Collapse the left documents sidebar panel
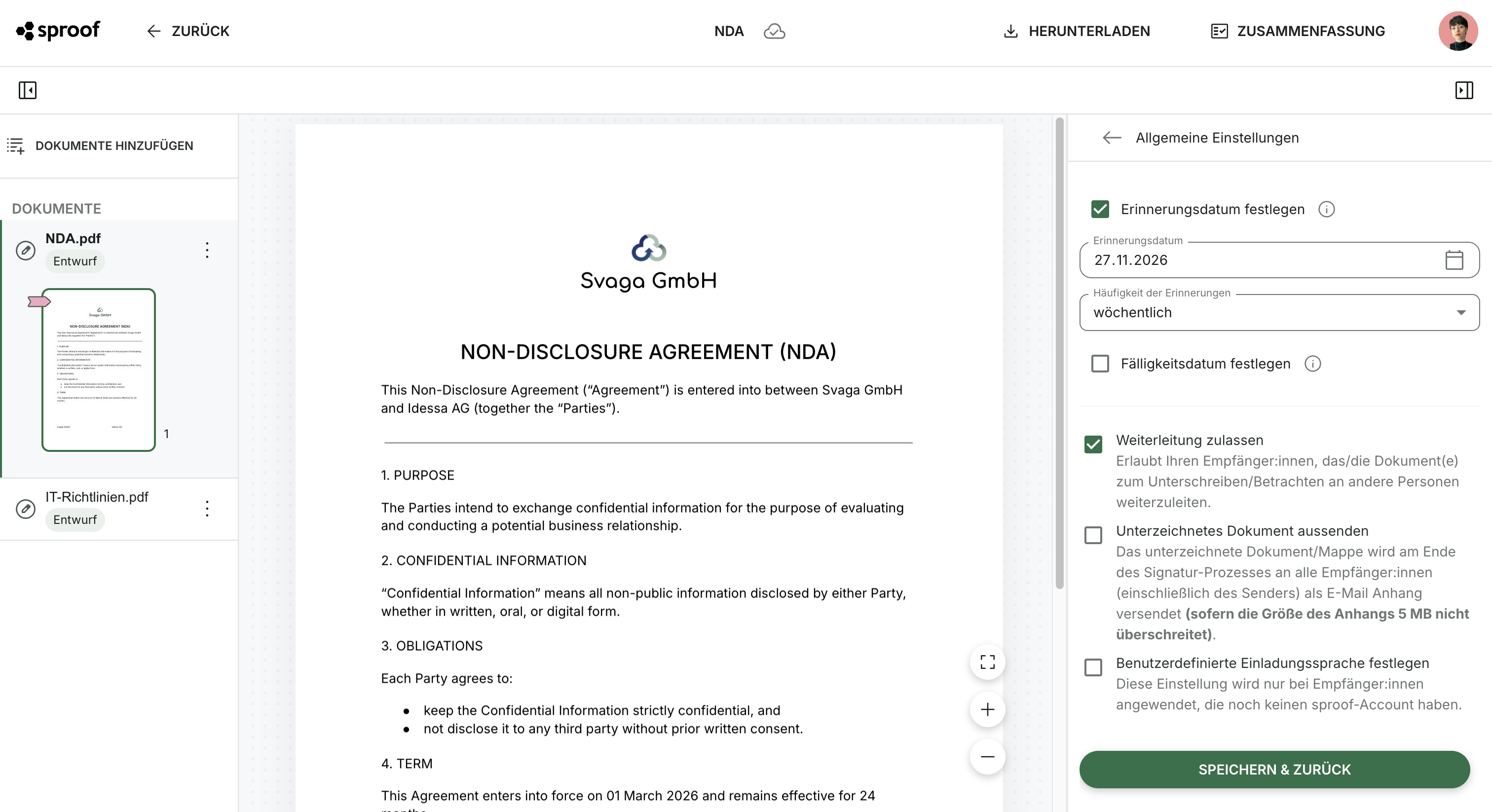 (x=27, y=90)
